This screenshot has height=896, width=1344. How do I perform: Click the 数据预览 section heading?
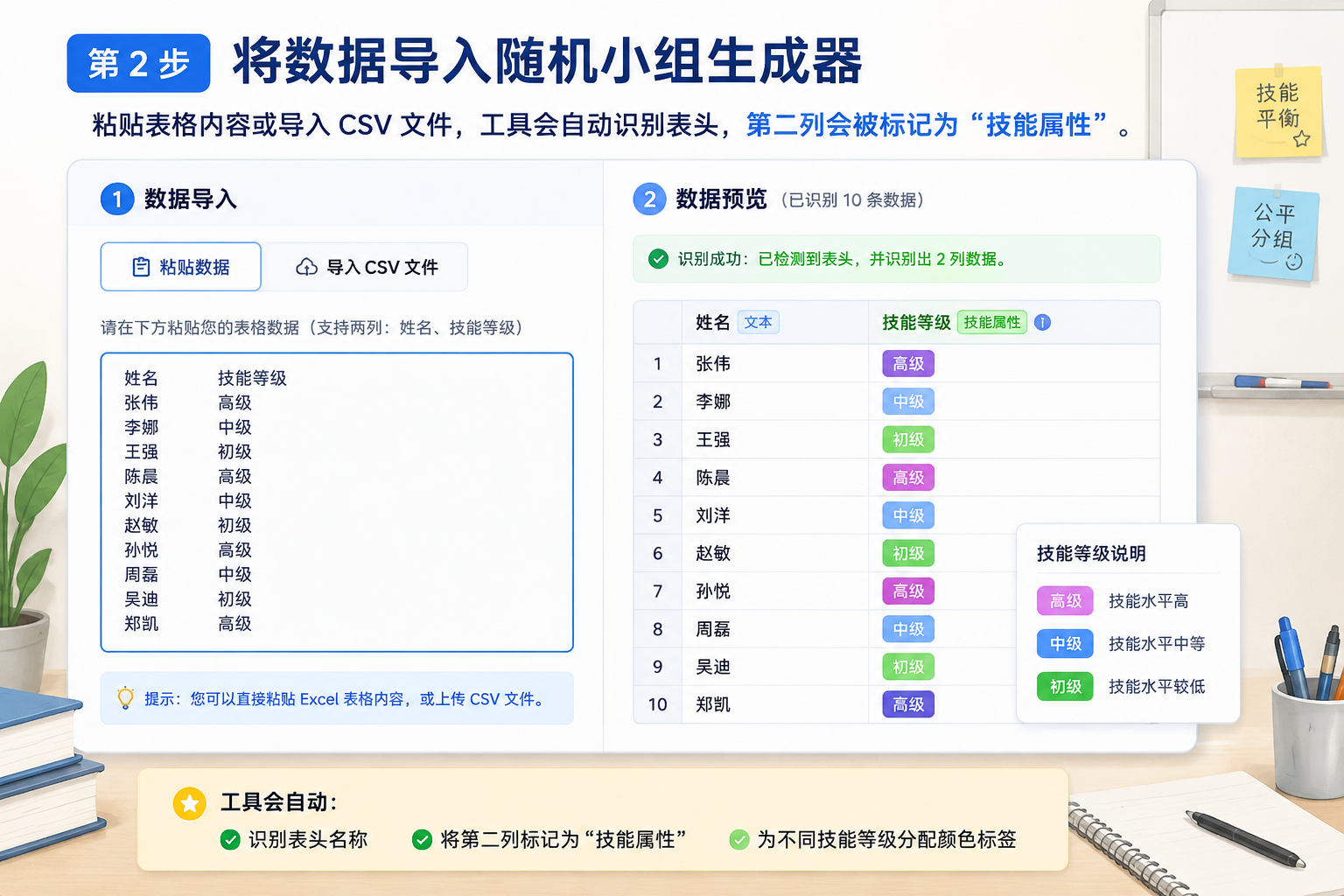(721, 199)
